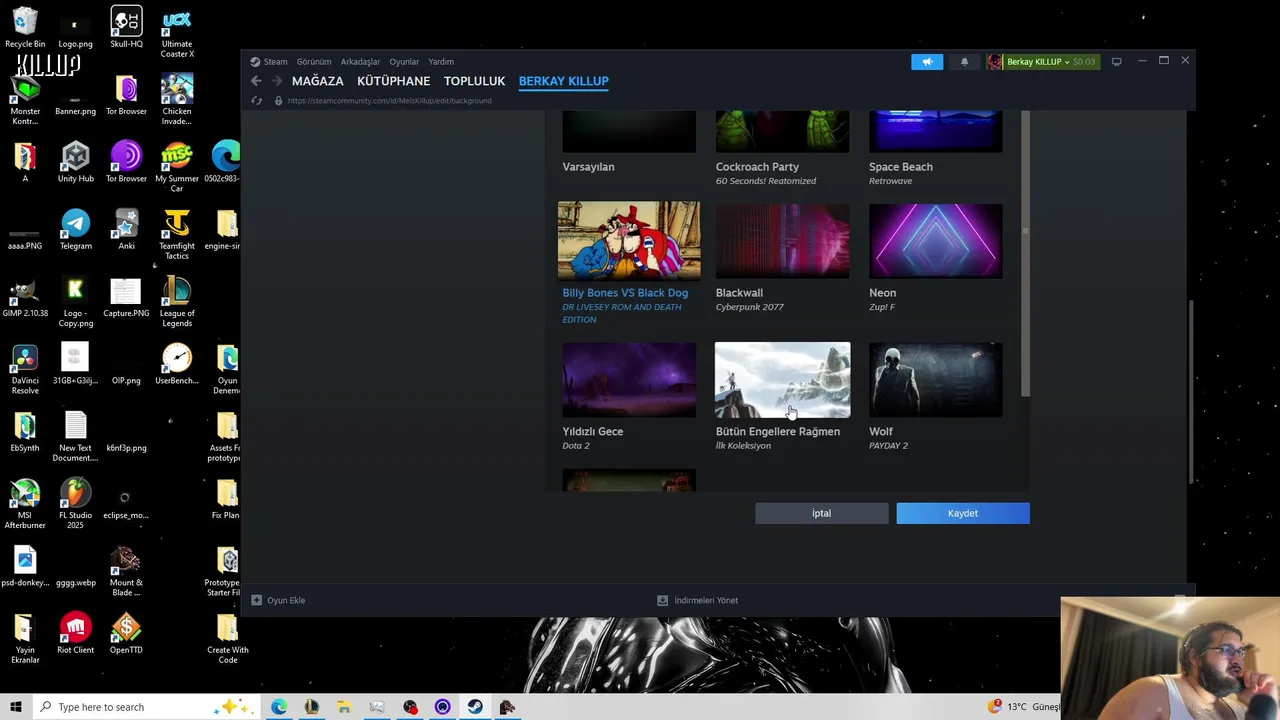This screenshot has height=720, width=1280.
Task: Click the Steam icon in the taskbar
Action: point(475,707)
